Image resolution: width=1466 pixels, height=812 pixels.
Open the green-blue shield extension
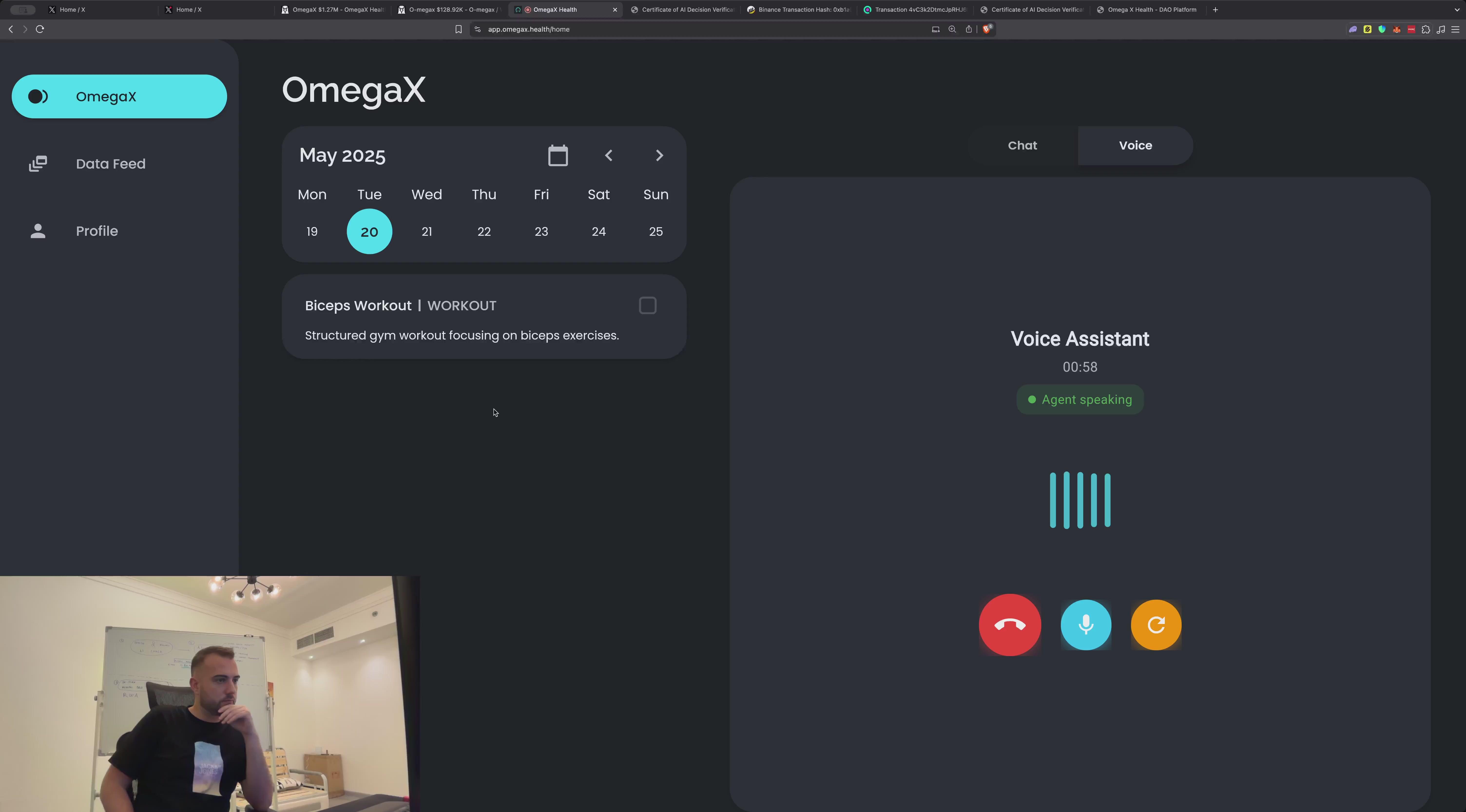pos(1382,29)
